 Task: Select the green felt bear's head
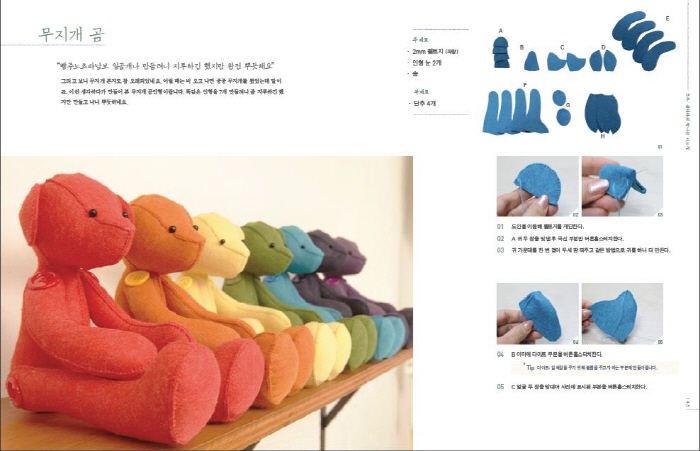click(x=267, y=248)
